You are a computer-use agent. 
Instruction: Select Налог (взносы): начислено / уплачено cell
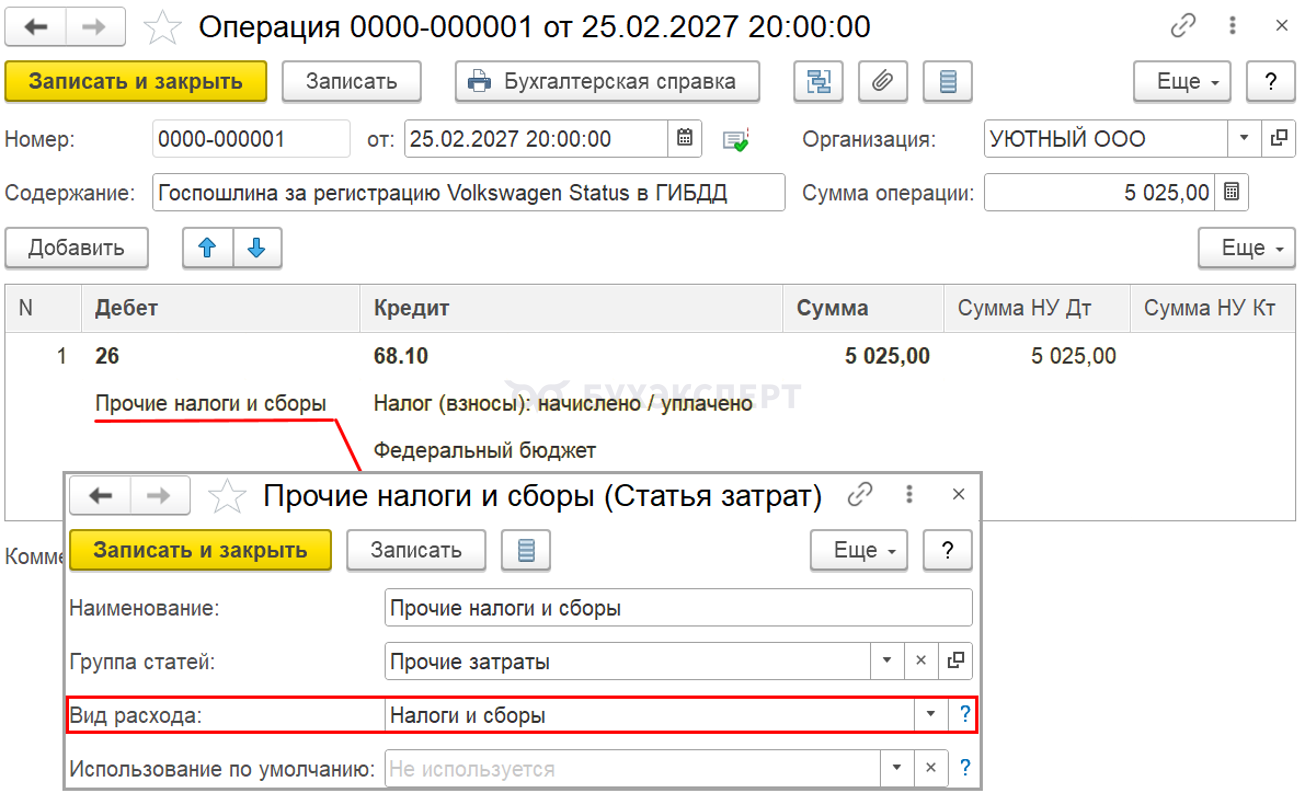coord(562,403)
